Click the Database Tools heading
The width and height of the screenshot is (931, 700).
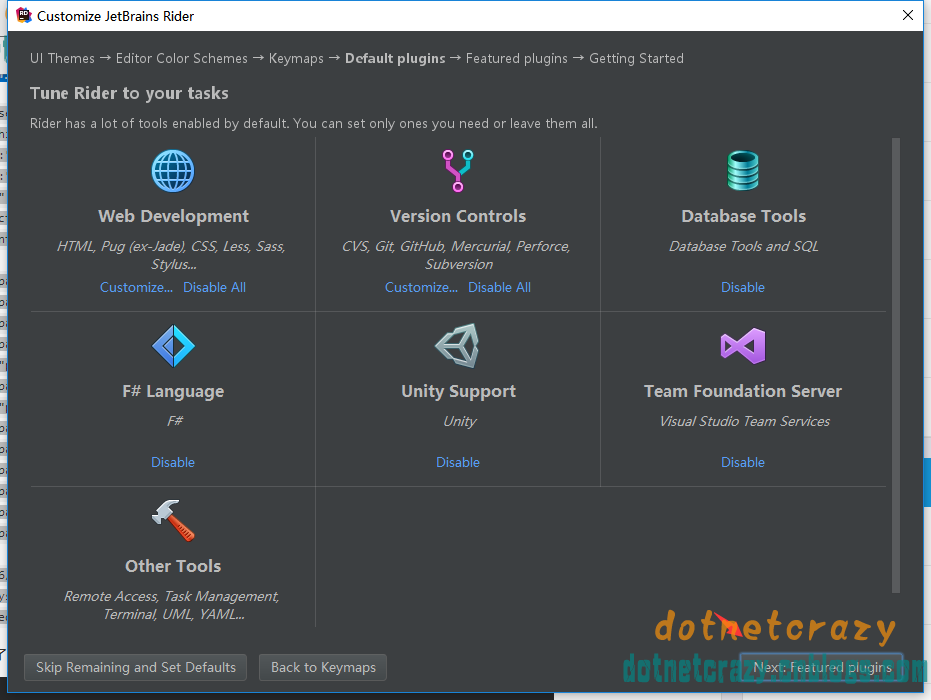click(x=743, y=216)
